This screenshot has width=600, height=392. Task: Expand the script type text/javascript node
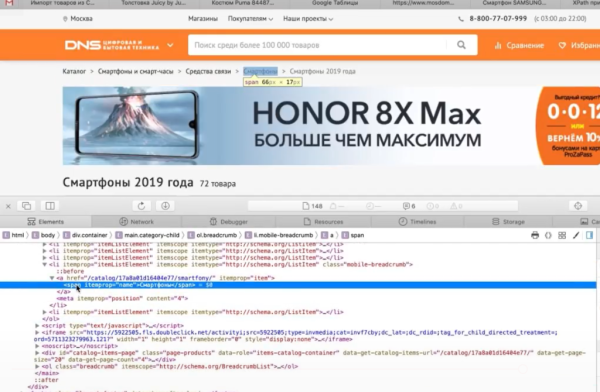(x=37, y=326)
